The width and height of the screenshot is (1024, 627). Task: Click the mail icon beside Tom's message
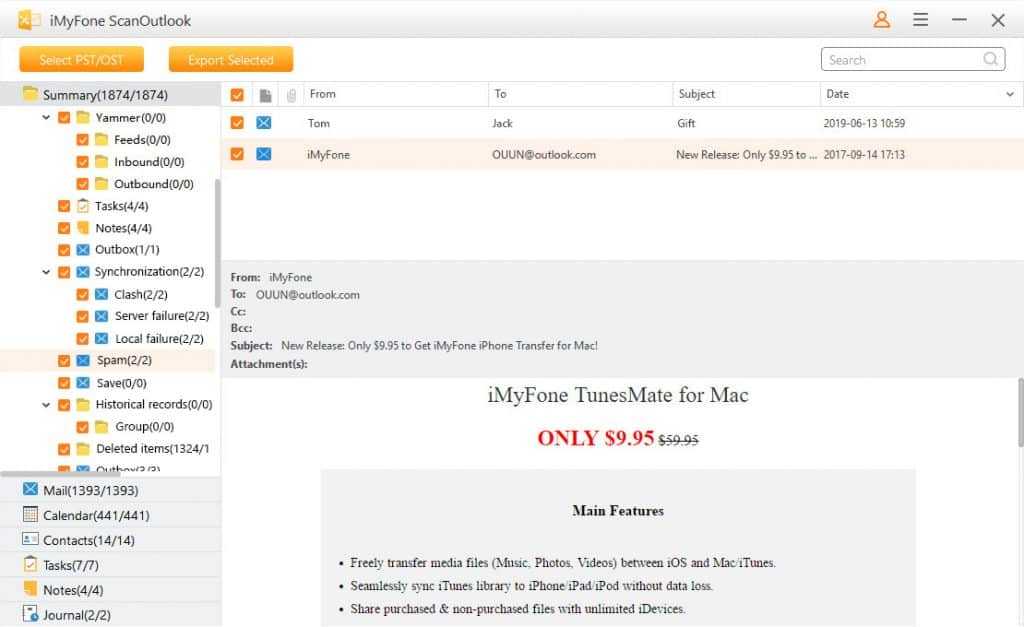pyautogui.click(x=263, y=123)
